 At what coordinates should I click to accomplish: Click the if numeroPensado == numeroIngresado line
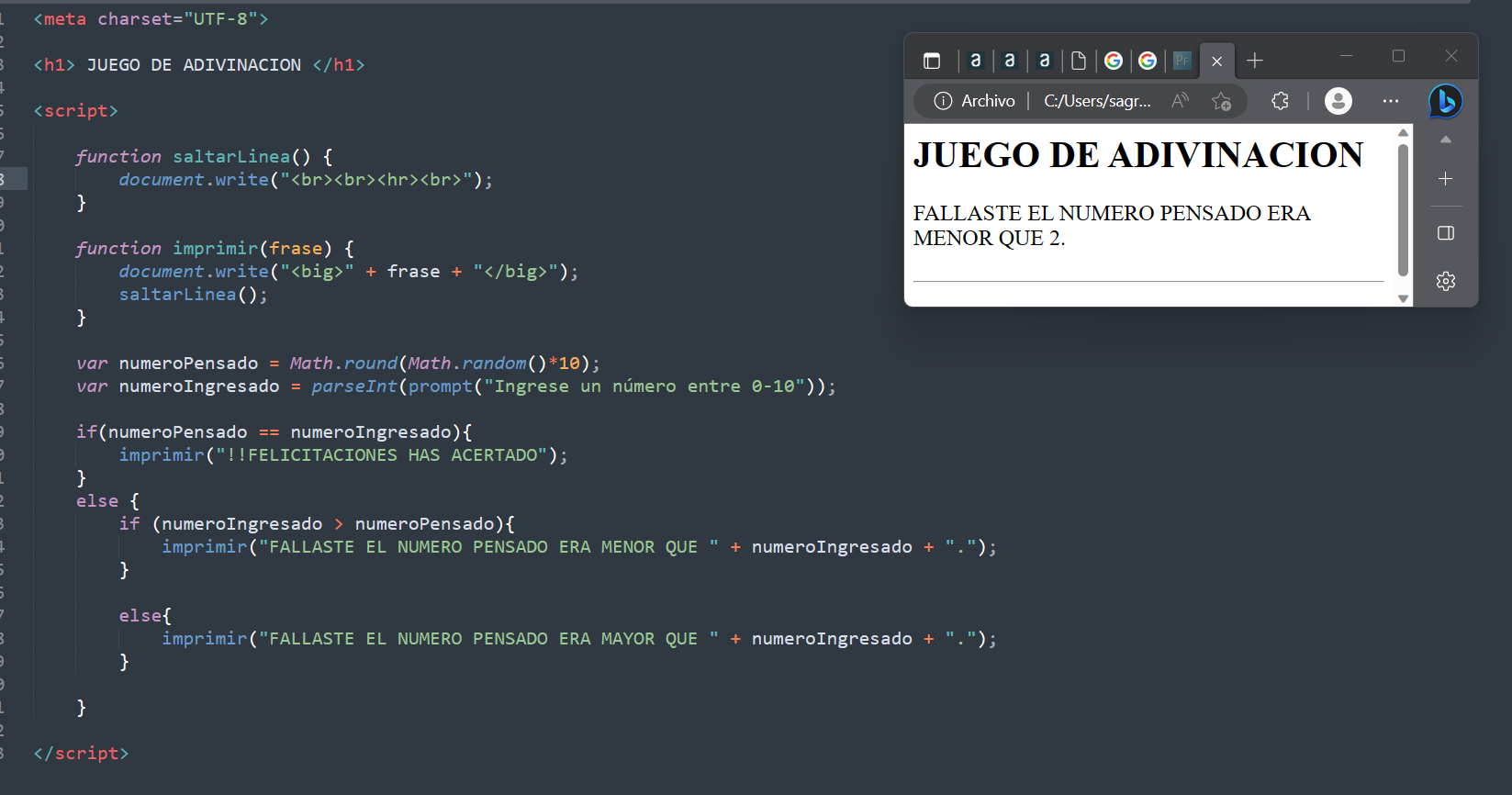274,432
